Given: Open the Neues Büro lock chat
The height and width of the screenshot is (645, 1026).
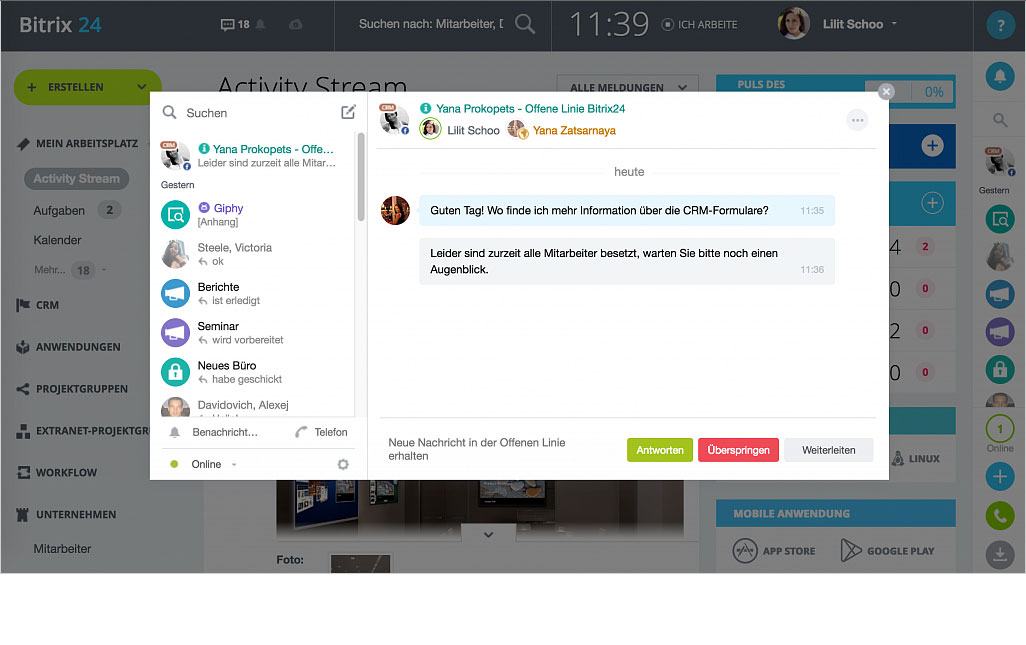Looking at the screenshot, I should click(x=255, y=372).
